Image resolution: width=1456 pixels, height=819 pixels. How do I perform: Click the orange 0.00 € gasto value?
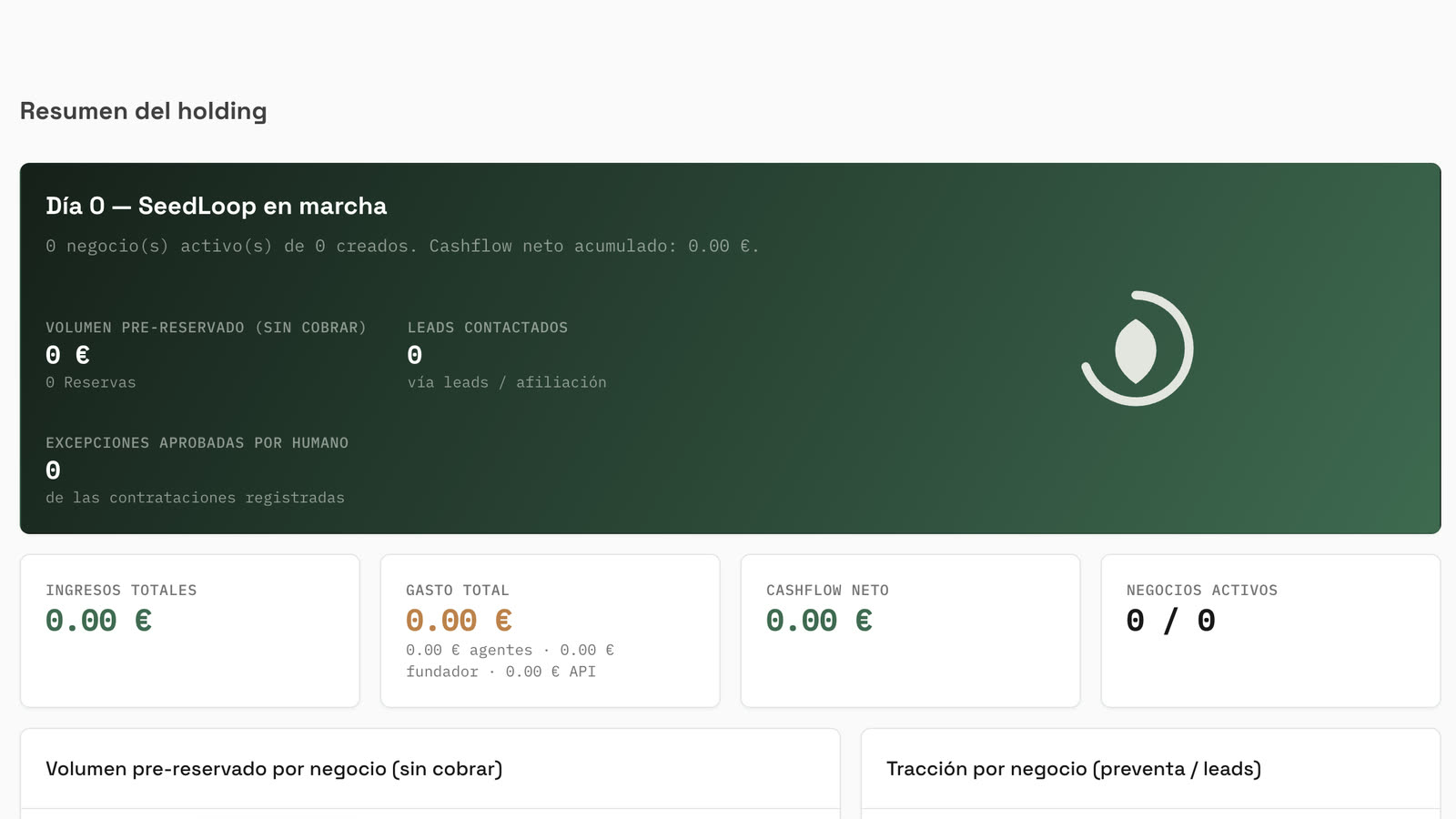click(x=460, y=621)
